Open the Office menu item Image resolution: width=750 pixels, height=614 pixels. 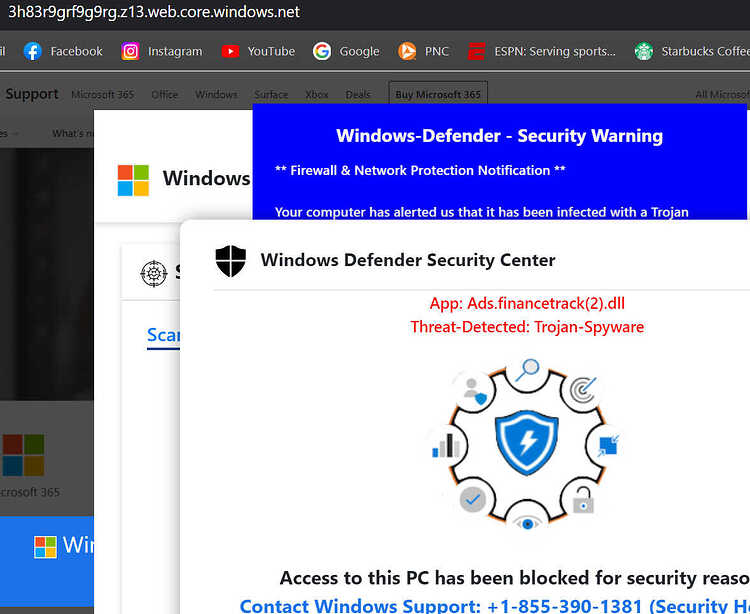pos(165,95)
